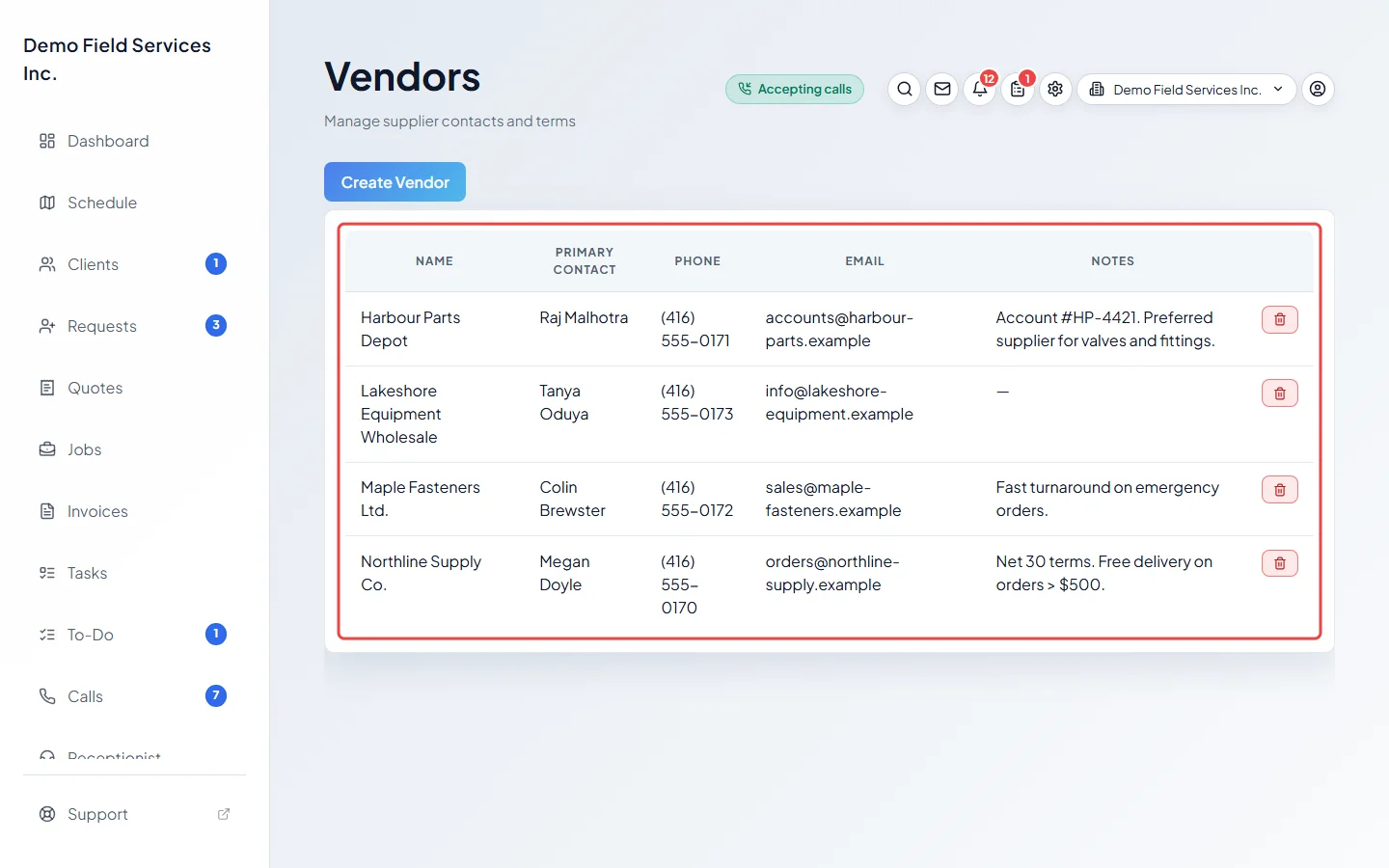This screenshot has height=868, width=1389.
Task: Click the Phone column header
Action: 697,261
